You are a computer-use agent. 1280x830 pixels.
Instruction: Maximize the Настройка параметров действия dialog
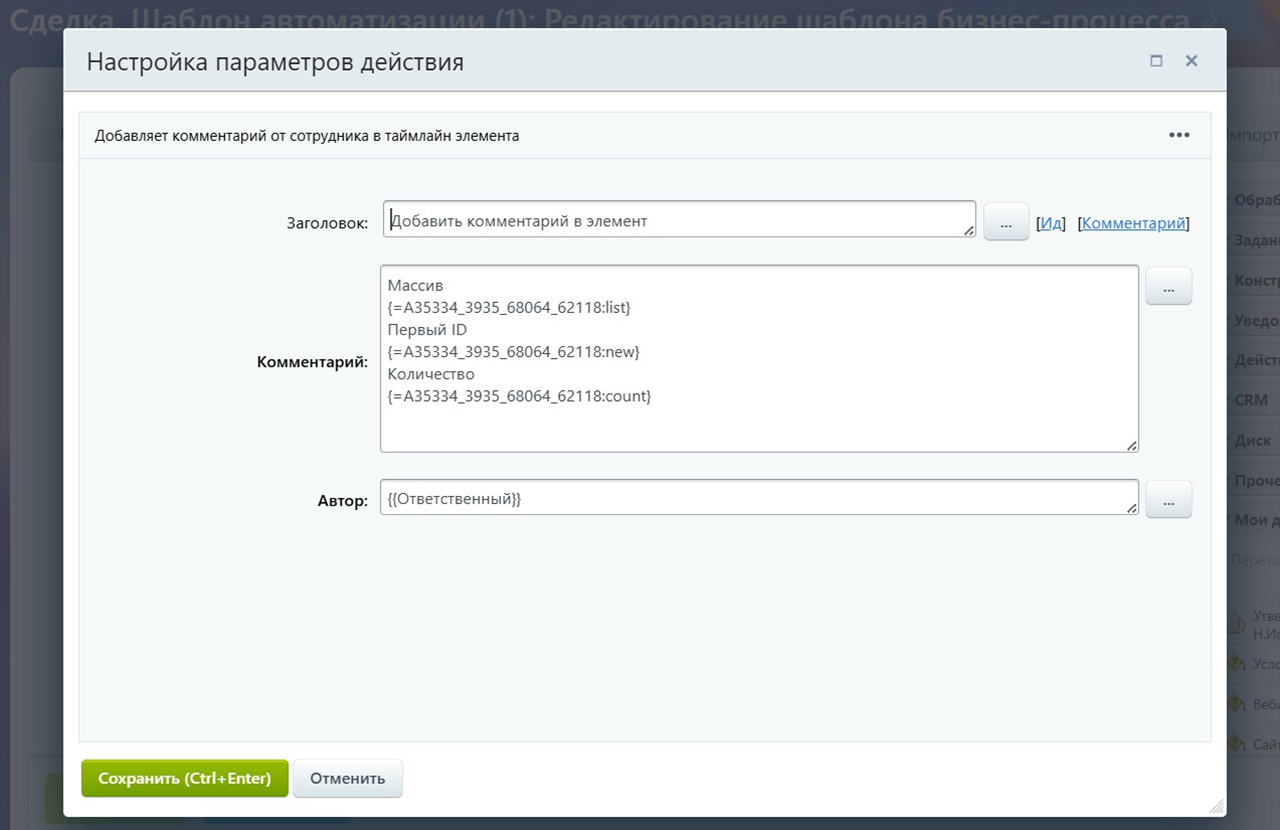coord(1156,61)
